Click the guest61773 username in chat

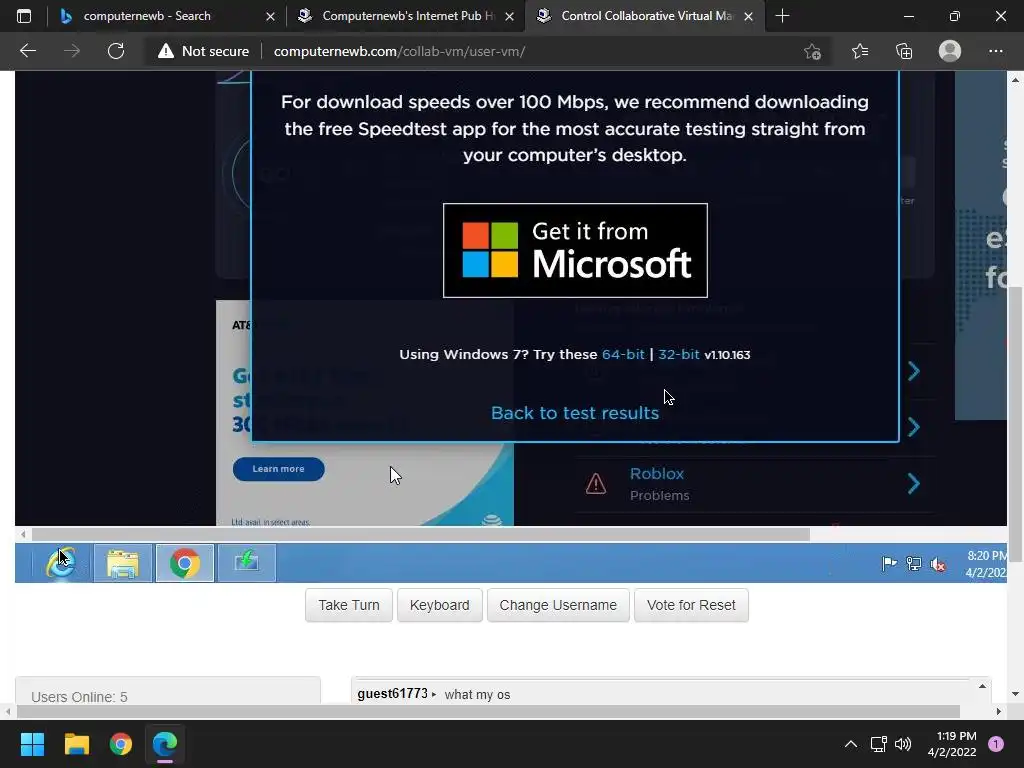click(392, 694)
